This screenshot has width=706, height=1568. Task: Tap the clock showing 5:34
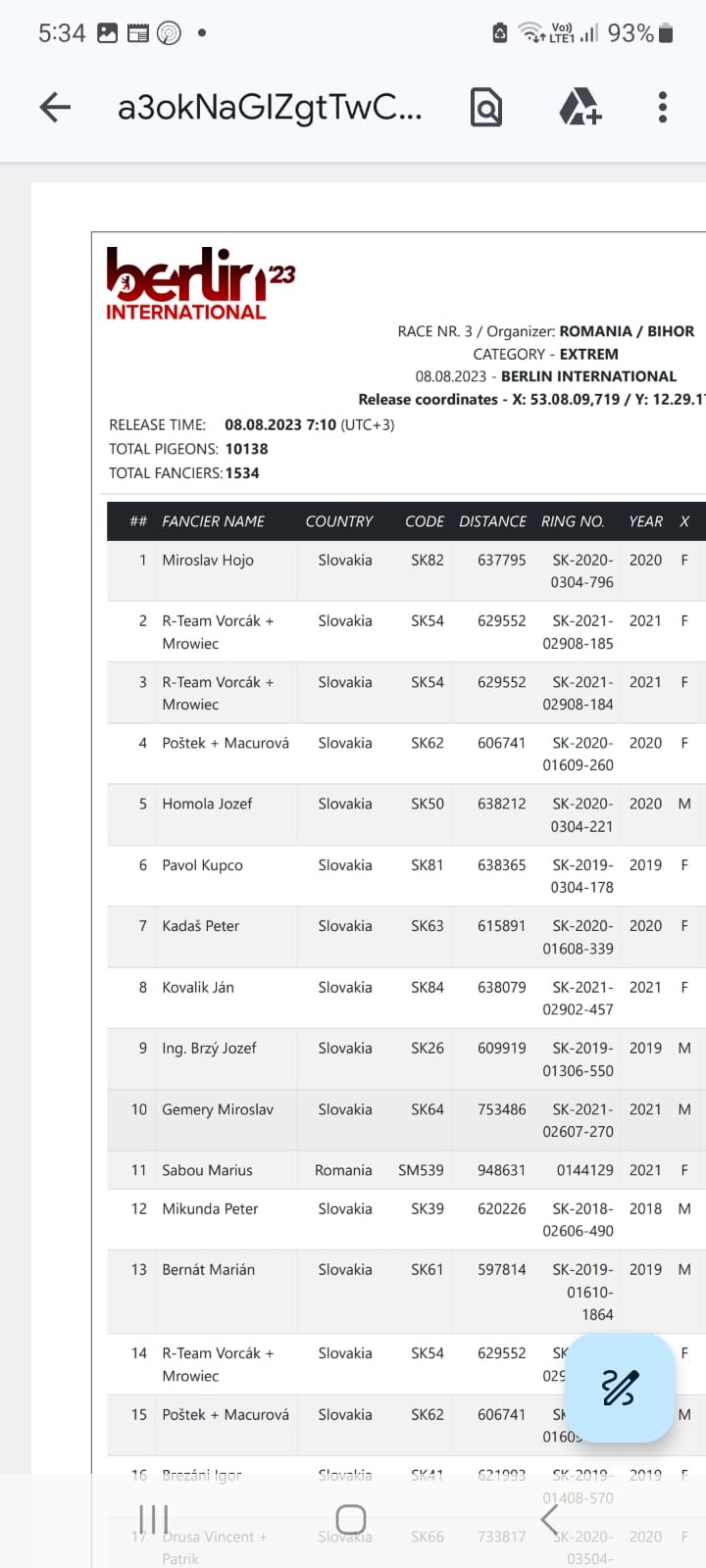62,33
